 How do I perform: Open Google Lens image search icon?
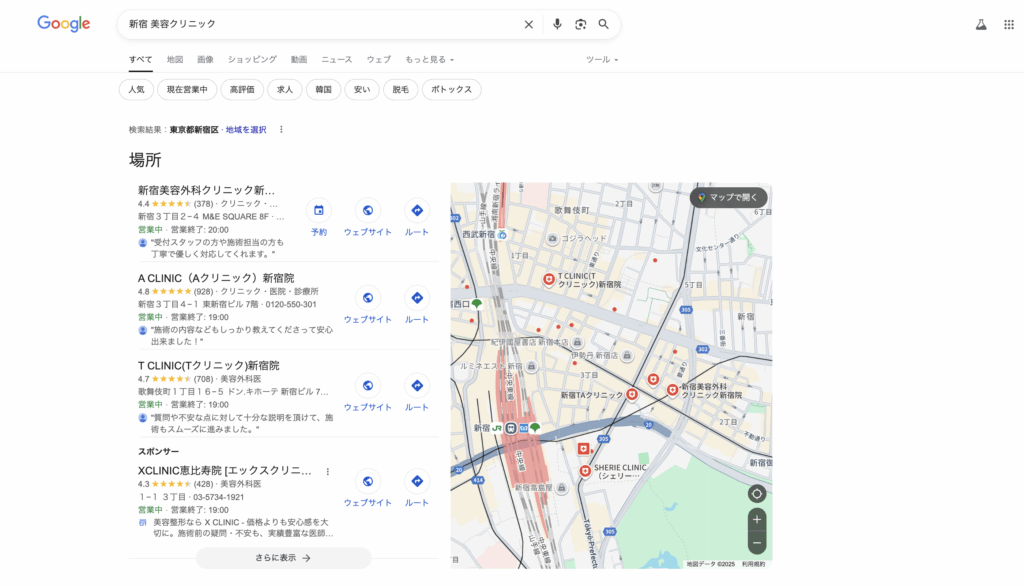pyautogui.click(x=580, y=24)
